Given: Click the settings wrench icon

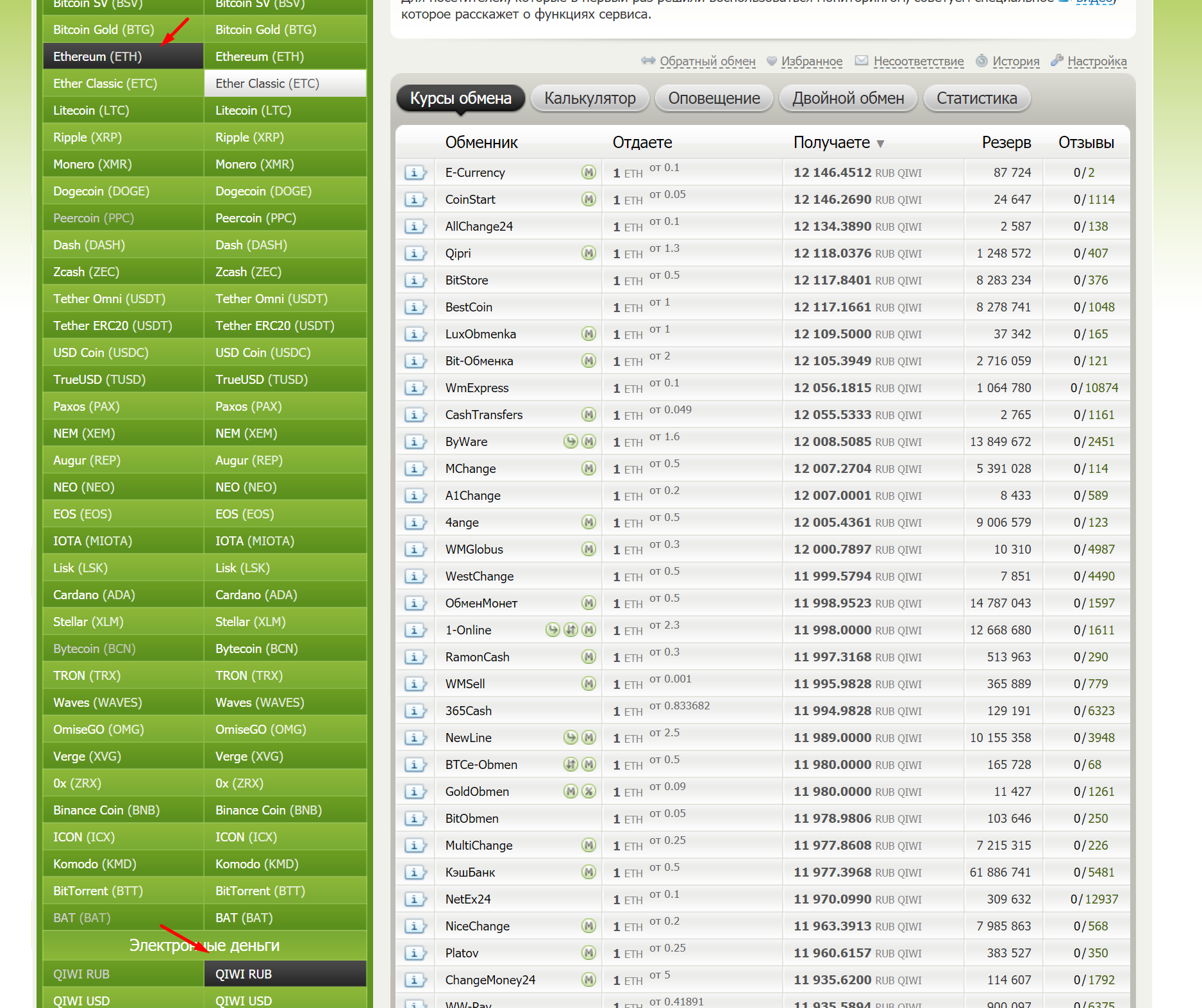Looking at the screenshot, I should click(x=1057, y=60).
